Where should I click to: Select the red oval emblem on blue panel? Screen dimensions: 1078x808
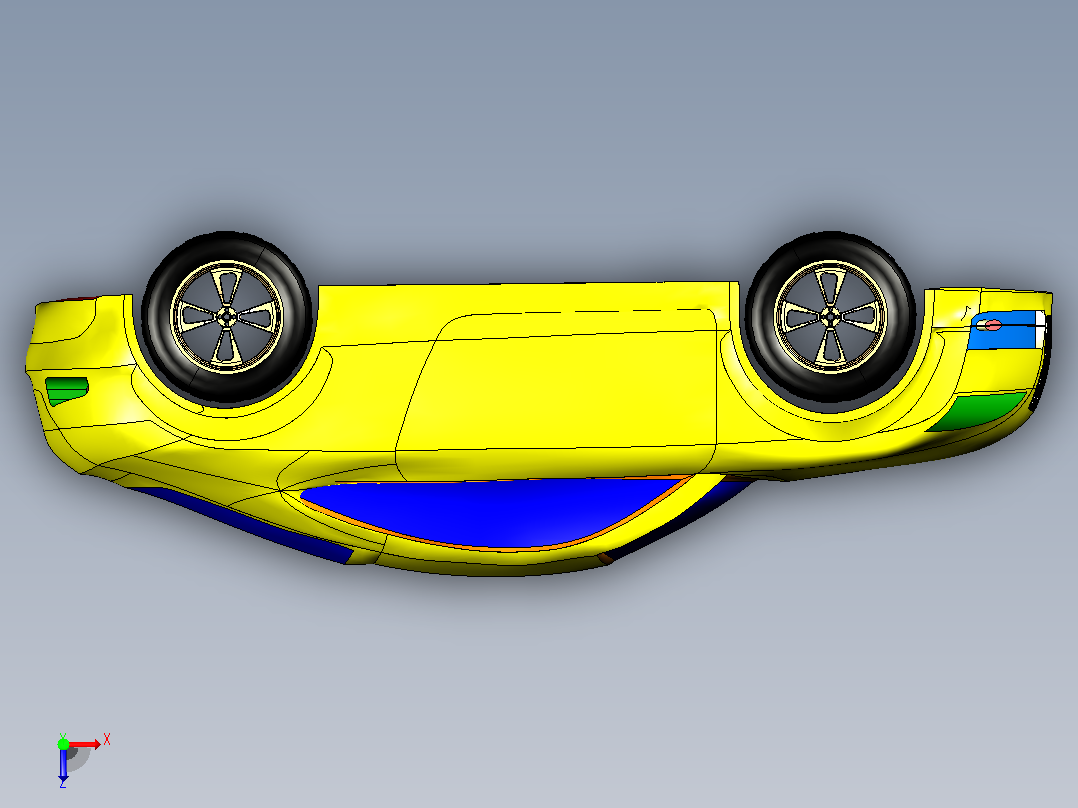993,325
